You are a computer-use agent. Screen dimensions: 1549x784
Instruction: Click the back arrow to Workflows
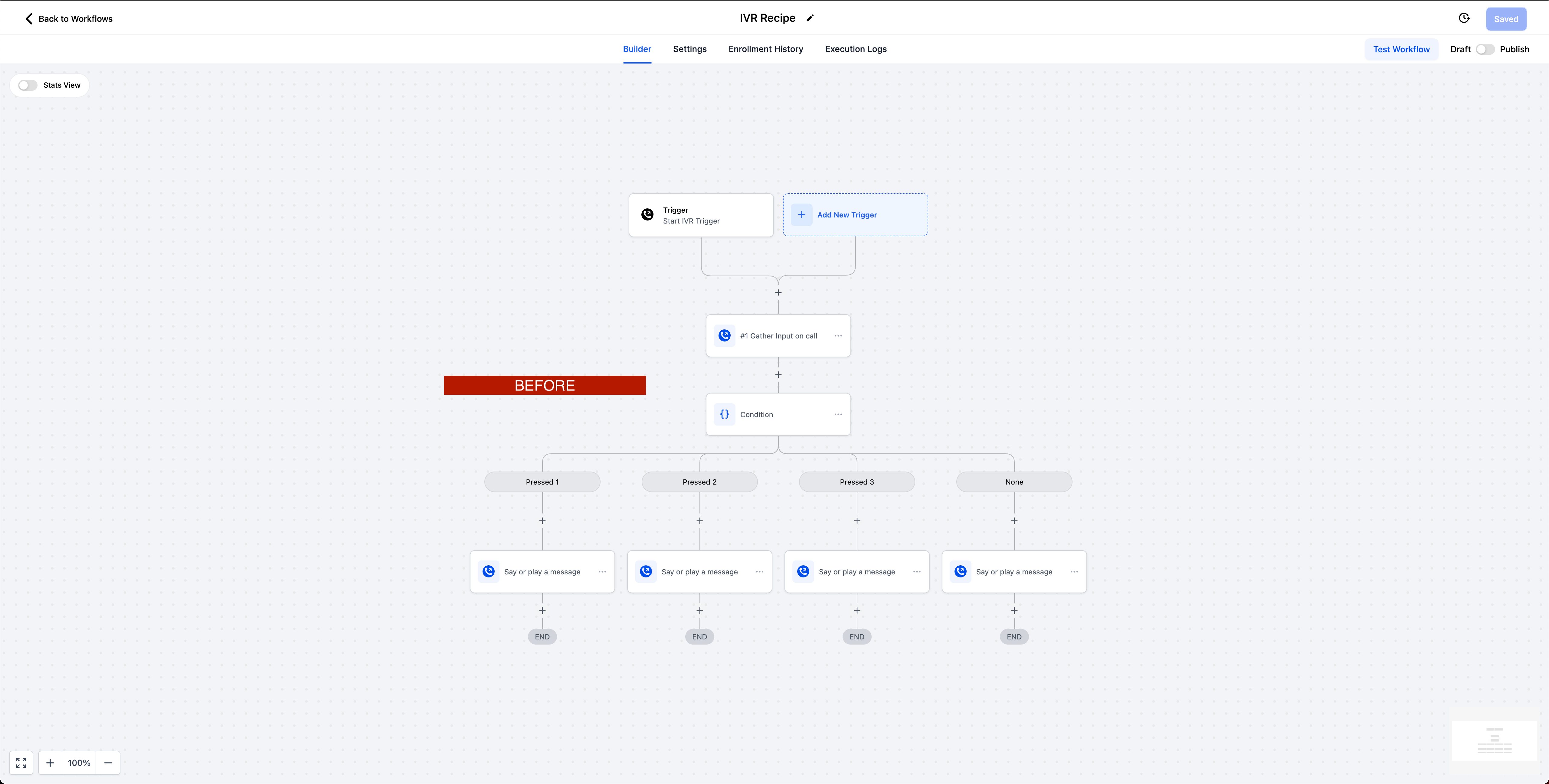pos(29,19)
